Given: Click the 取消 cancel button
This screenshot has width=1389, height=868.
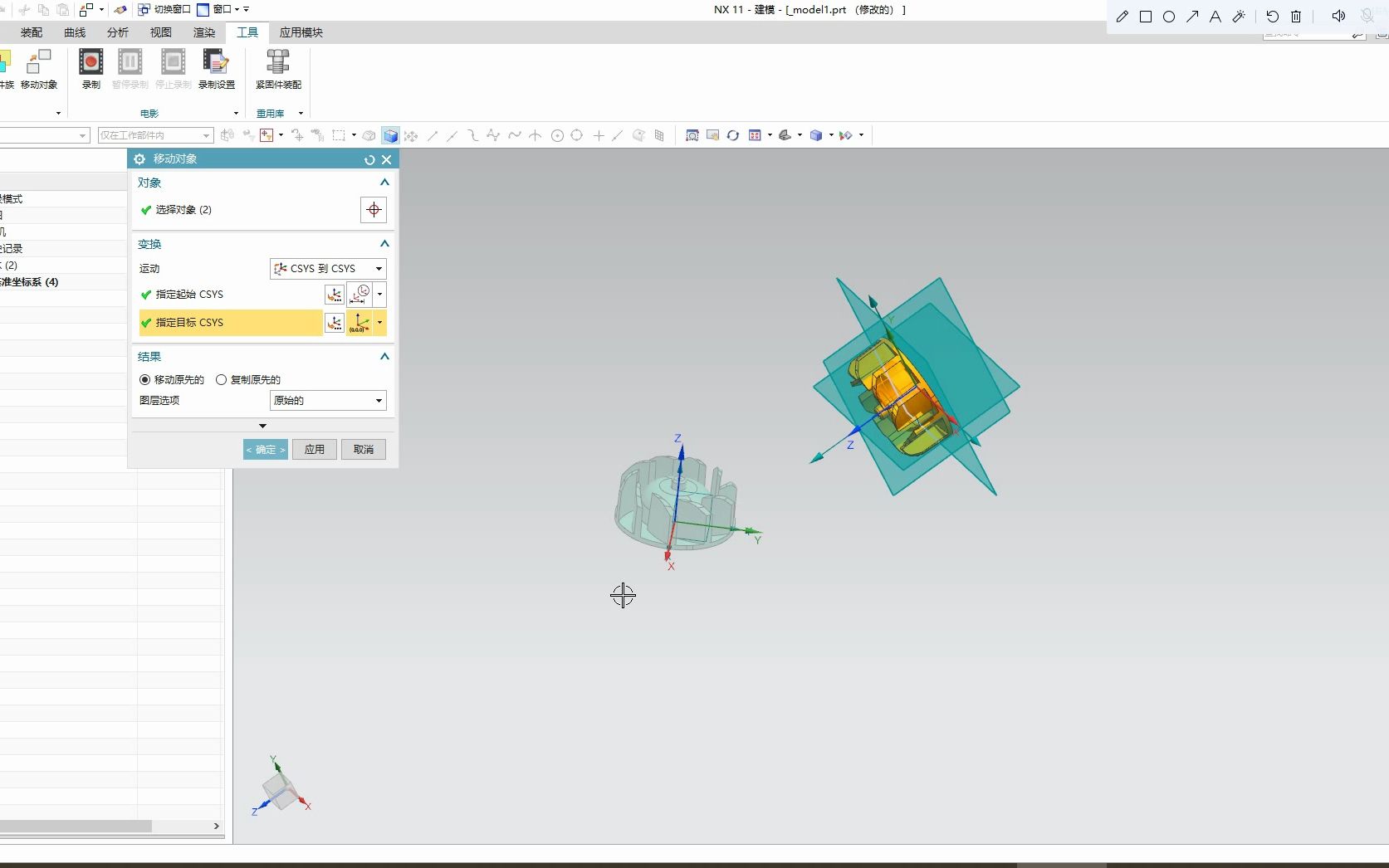Looking at the screenshot, I should pos(364,450).
